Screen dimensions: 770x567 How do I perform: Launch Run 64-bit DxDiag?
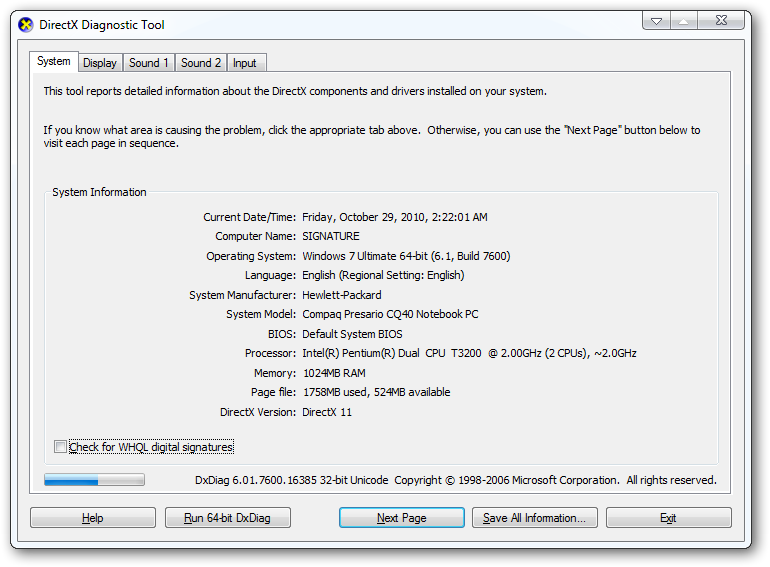[x=227, y=518]
